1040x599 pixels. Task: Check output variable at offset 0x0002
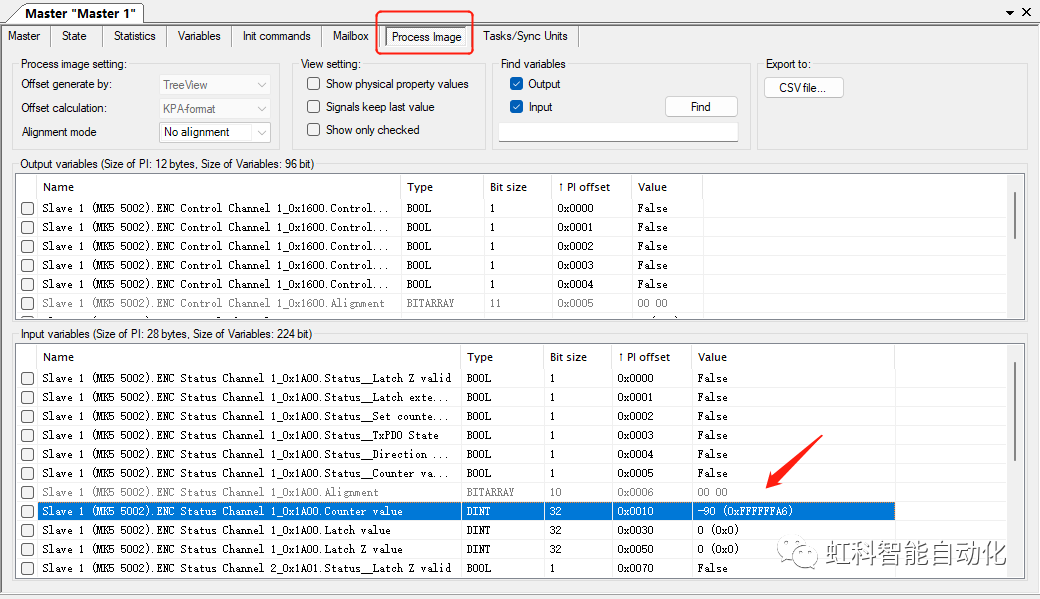click(x=27, y=246)
